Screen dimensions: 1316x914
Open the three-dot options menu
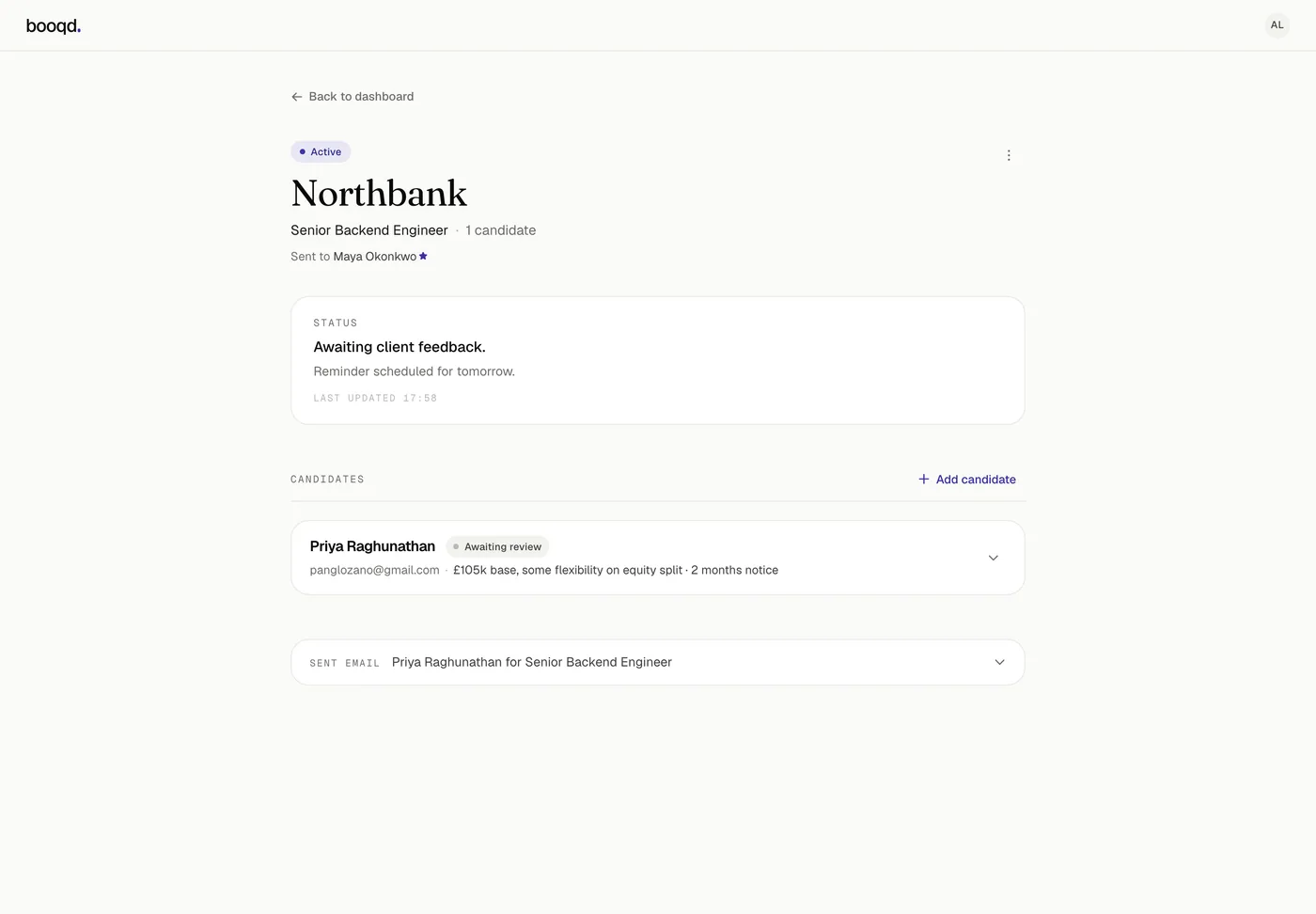[1009, 155]
